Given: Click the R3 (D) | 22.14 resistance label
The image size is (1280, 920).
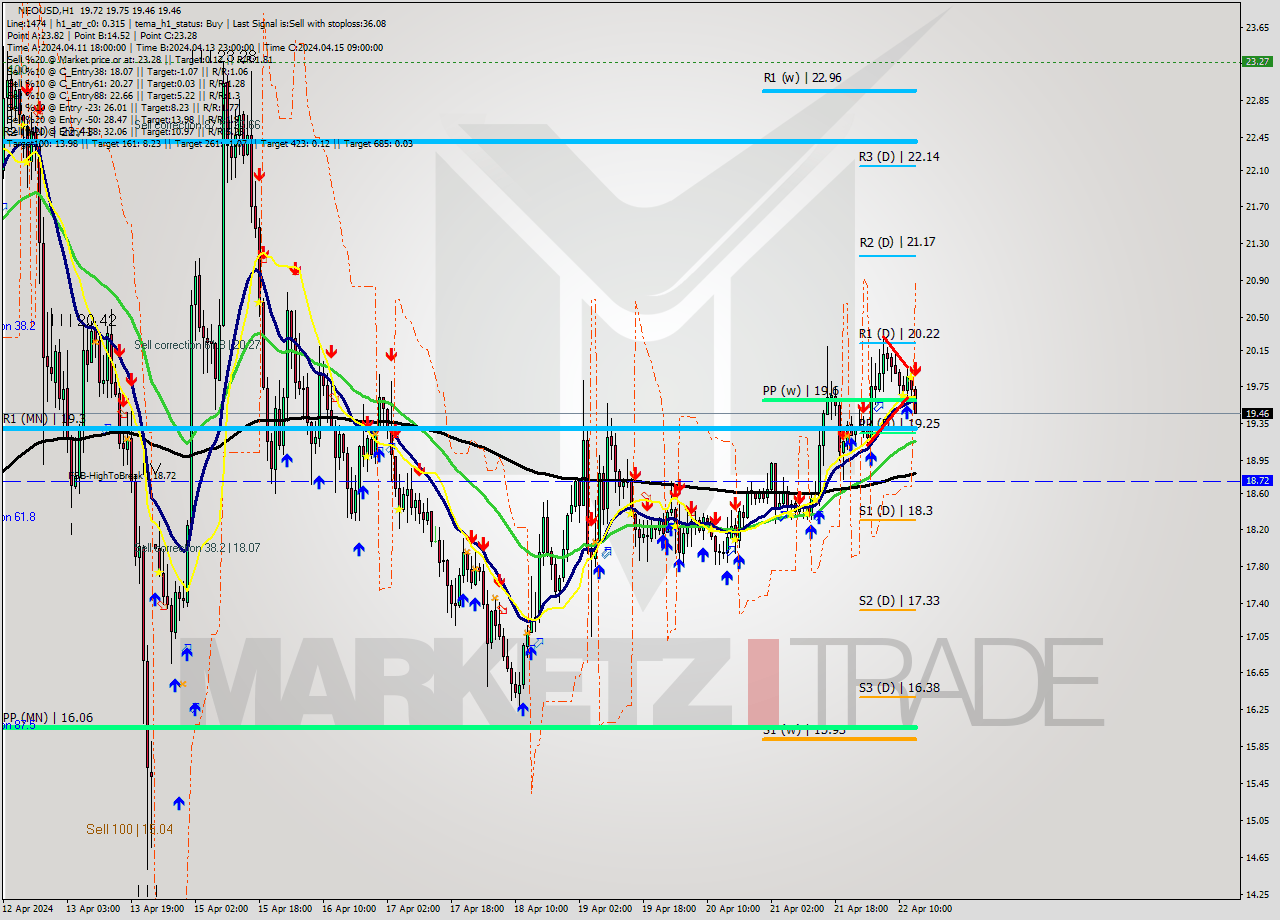Looking at the screenshot, I should click(x=898, y=157).
